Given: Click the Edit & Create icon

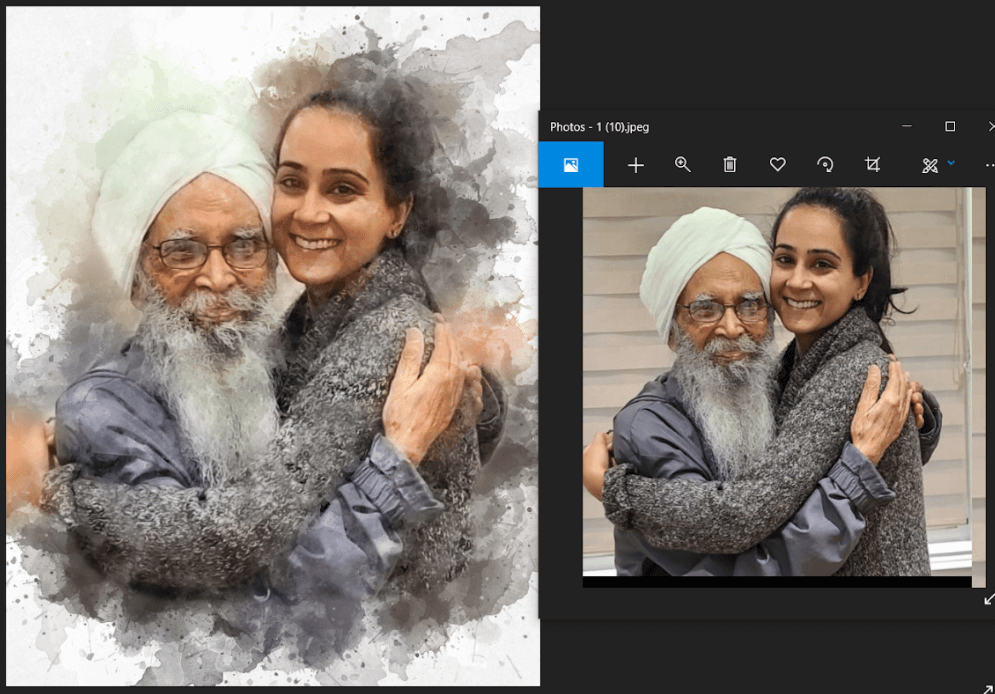Looking at the screenshot, I should point(929,165).
